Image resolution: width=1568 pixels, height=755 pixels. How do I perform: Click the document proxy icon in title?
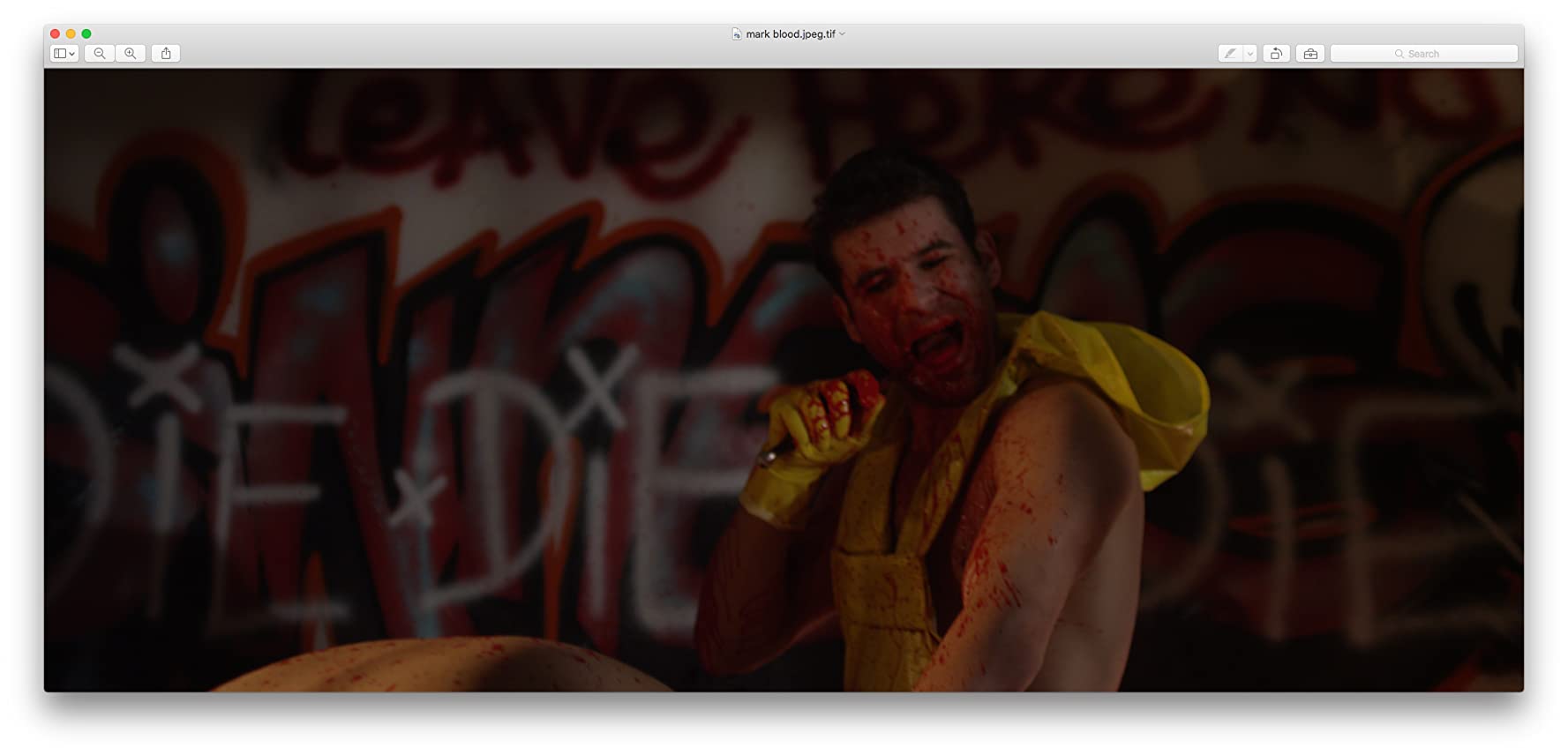tap(737, 34)
